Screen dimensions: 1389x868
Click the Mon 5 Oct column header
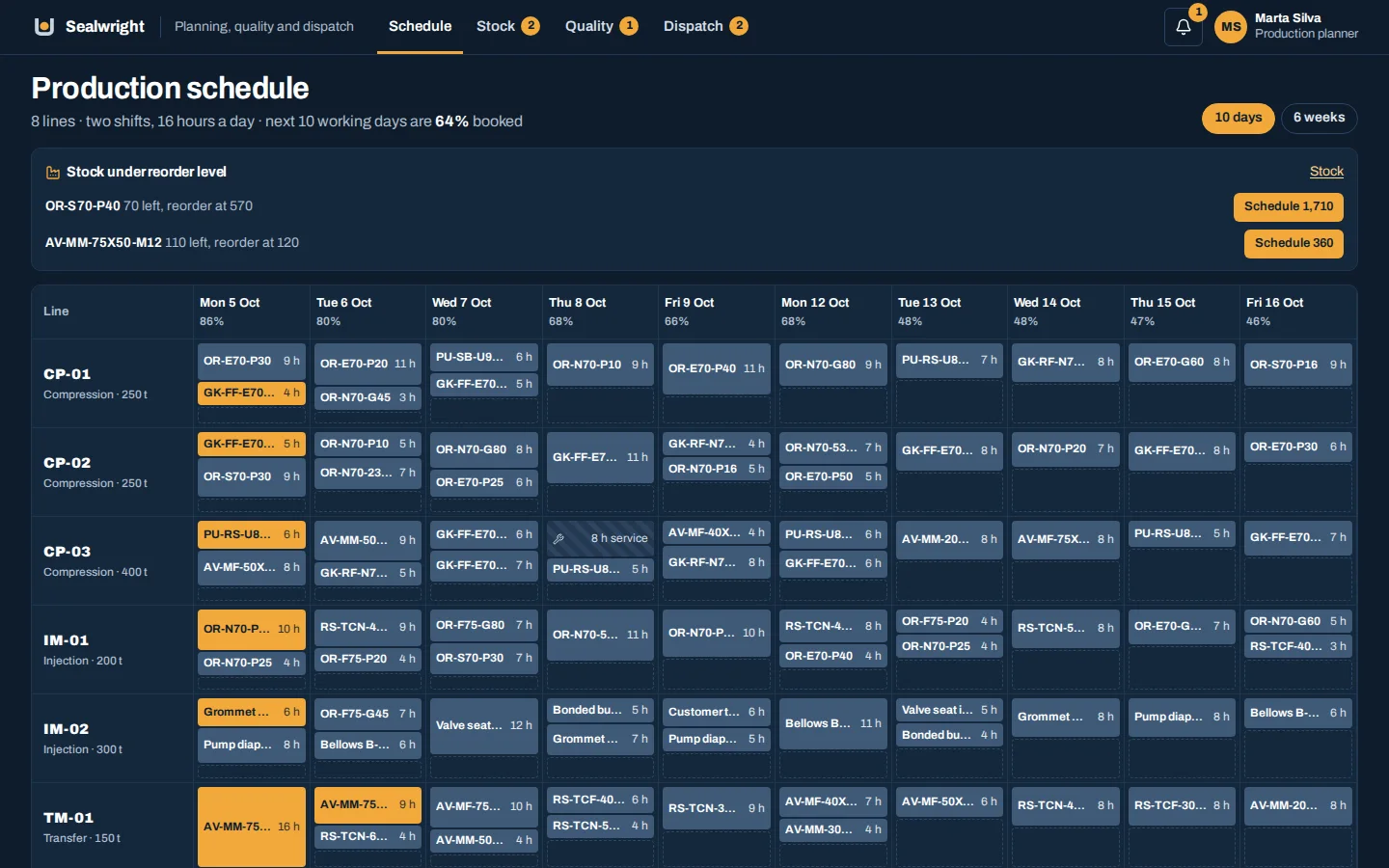pyautogui.click(x=252, y=312)
